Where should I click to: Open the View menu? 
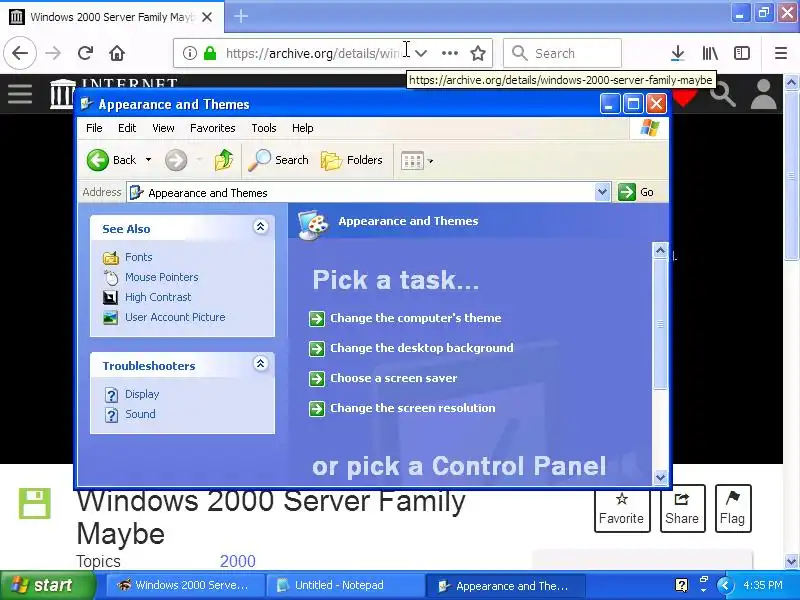click(163, 128)
